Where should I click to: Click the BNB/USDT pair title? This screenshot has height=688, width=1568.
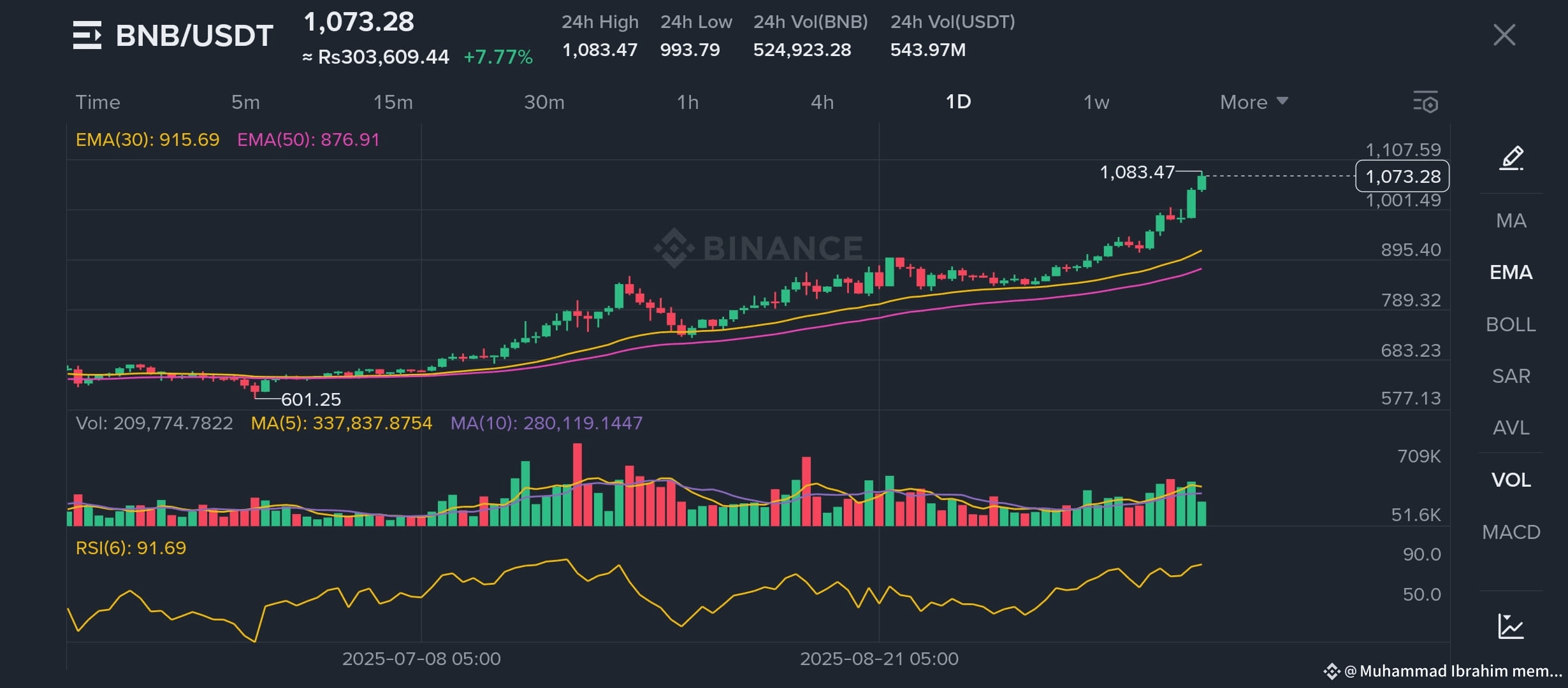point(194,36)
